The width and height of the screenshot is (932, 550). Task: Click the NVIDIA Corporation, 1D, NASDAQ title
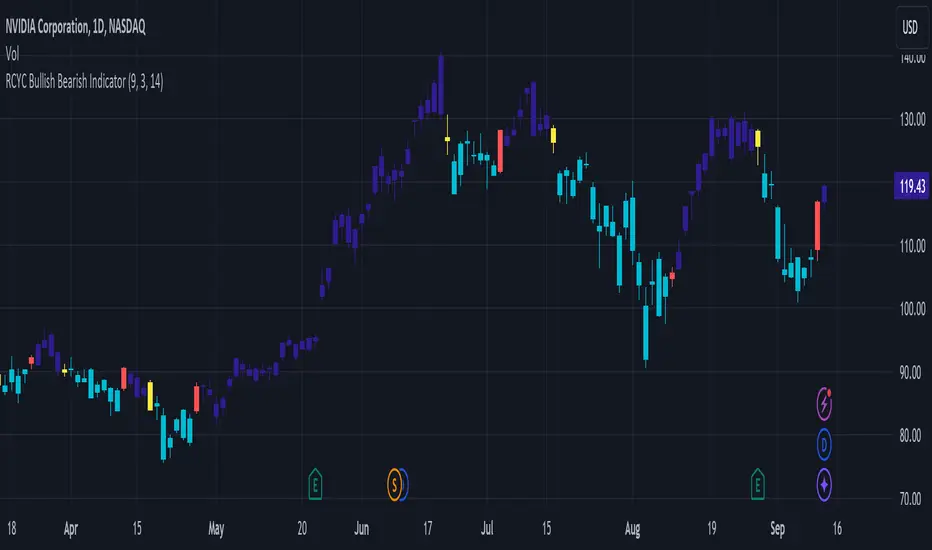pyautogui.click(x=75, y=26)
